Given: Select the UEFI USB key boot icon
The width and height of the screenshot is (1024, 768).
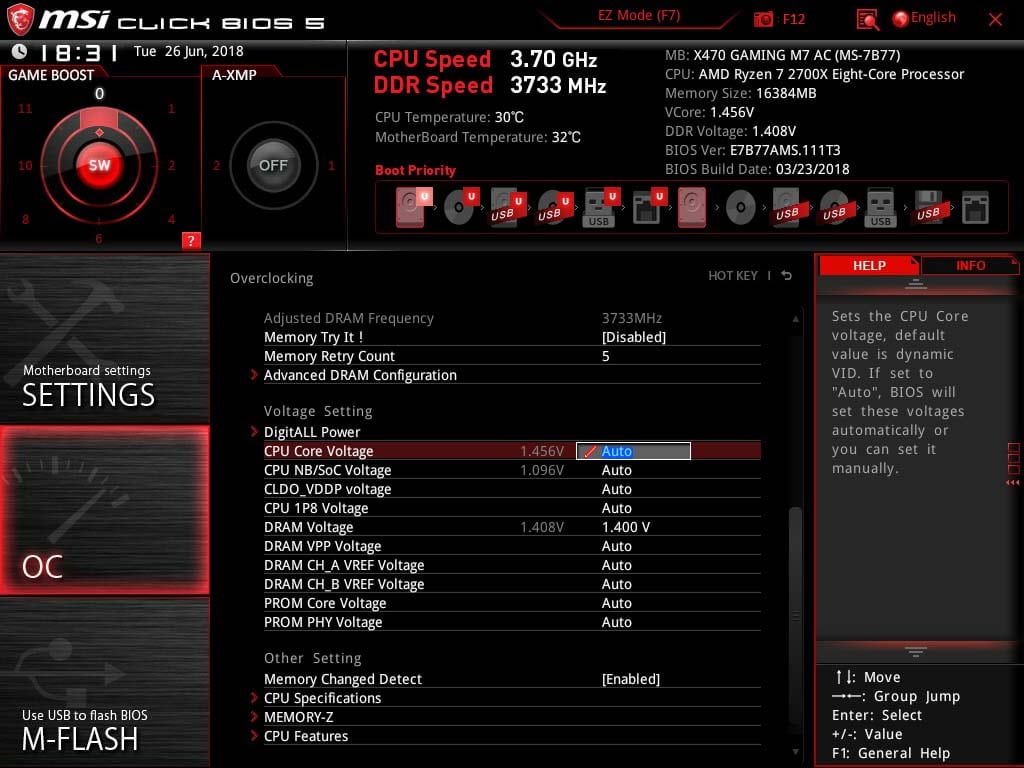Looking at the screenshot, I should (x=600, y=208).
